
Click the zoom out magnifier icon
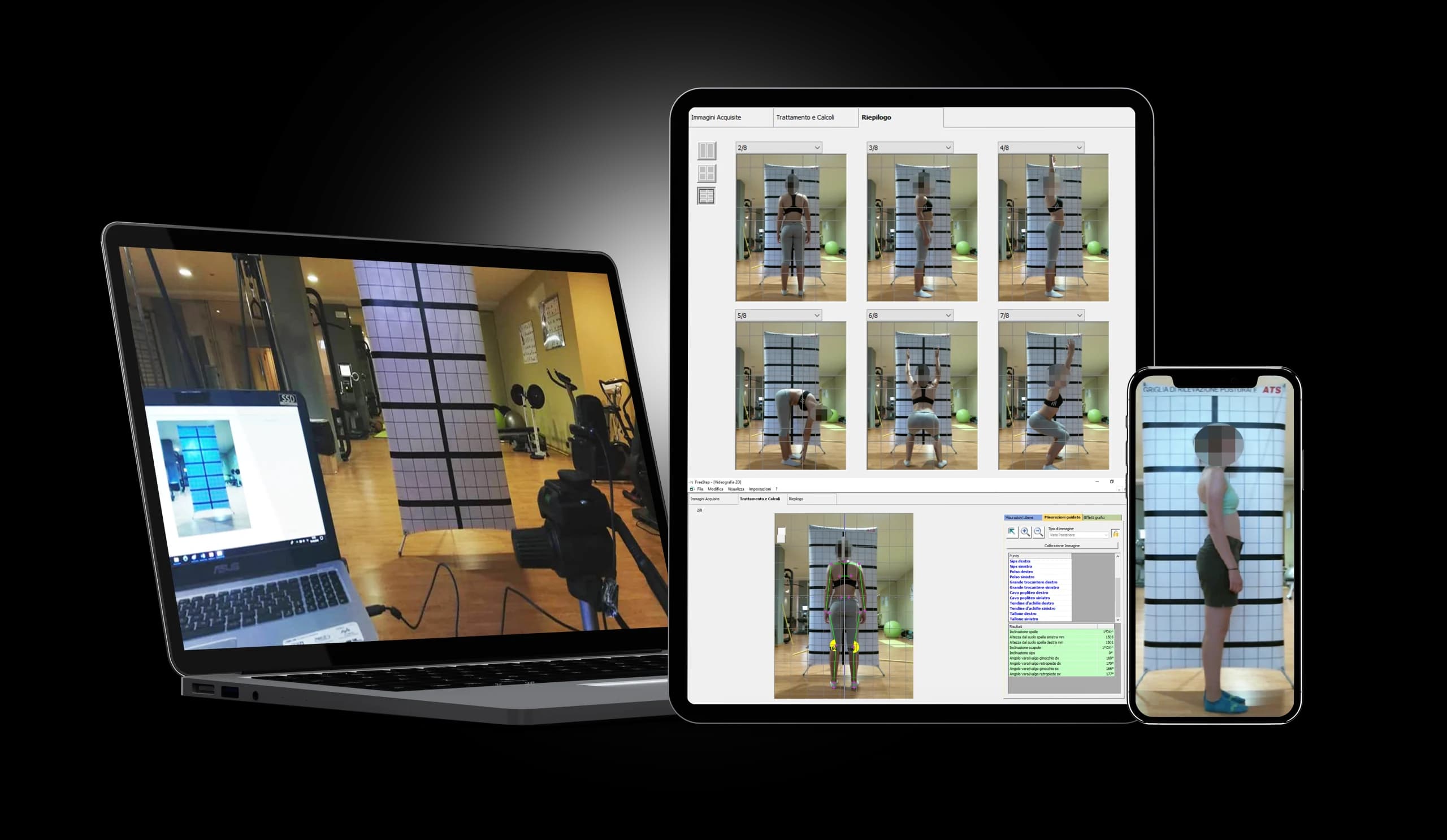coord(1038,532)
